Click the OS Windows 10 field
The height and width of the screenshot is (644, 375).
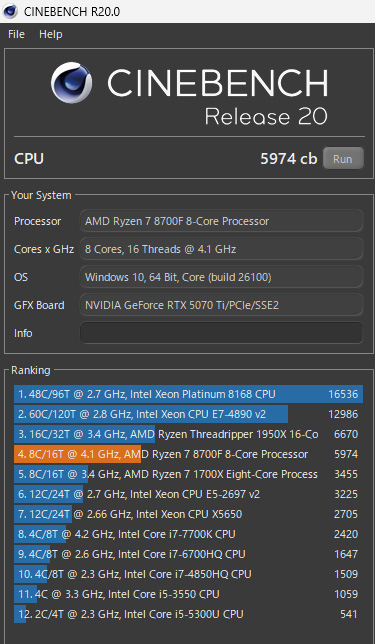(221, 277)
